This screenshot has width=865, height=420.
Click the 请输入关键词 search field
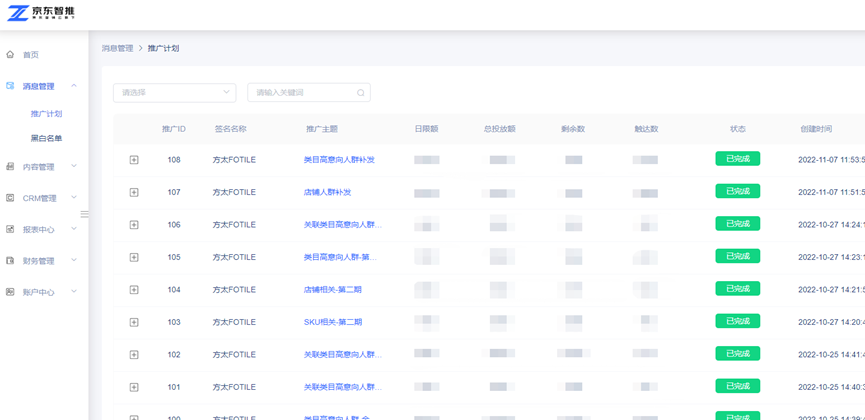[x=300, y=93]
